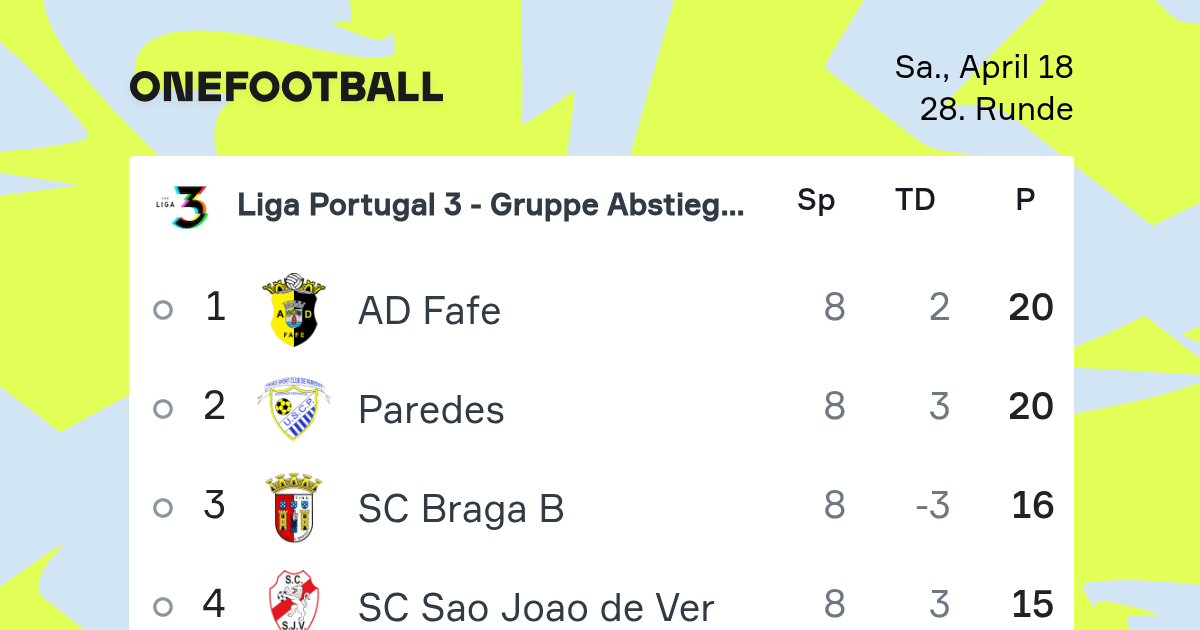Click the 28. Runde round label
Image resolution: width=1200 pixels, height=630 pixels.
click(996, 109)
